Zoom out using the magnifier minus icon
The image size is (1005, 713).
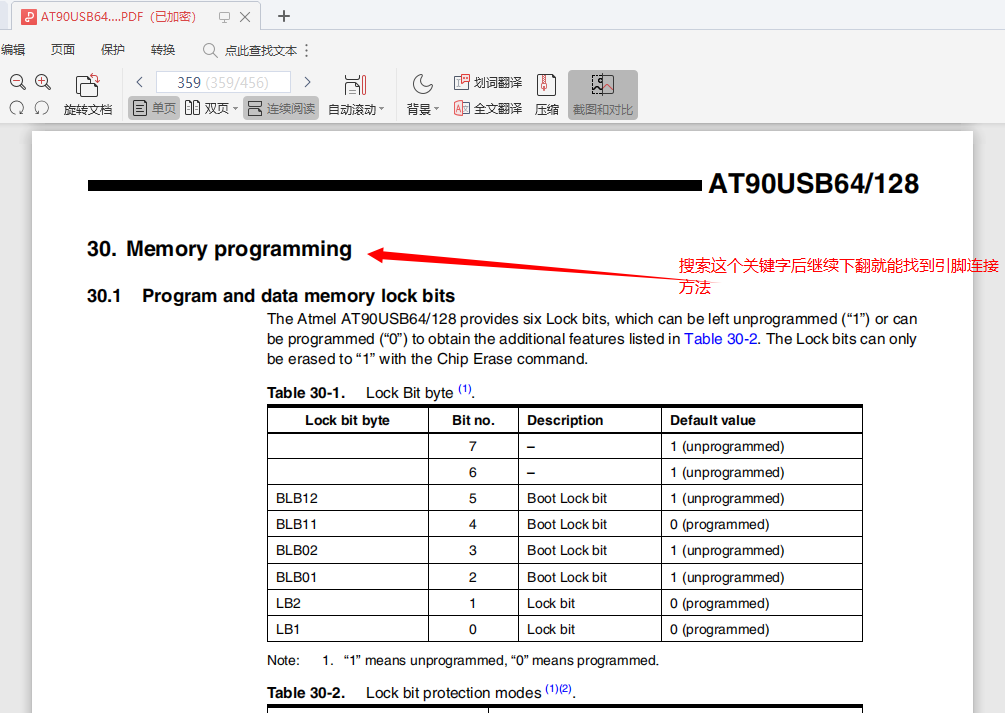coord(17,82)
